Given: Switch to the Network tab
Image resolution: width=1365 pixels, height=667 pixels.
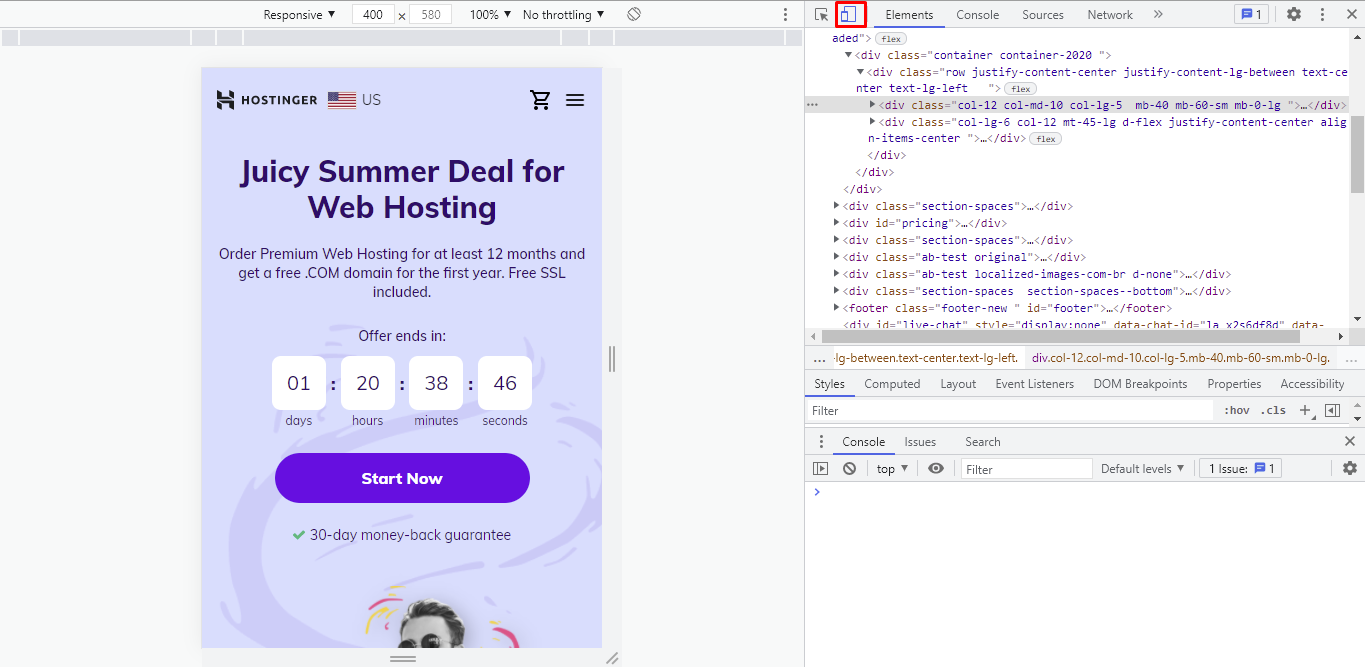Looking at the screenshot, I should click(x=1110, y=14).
